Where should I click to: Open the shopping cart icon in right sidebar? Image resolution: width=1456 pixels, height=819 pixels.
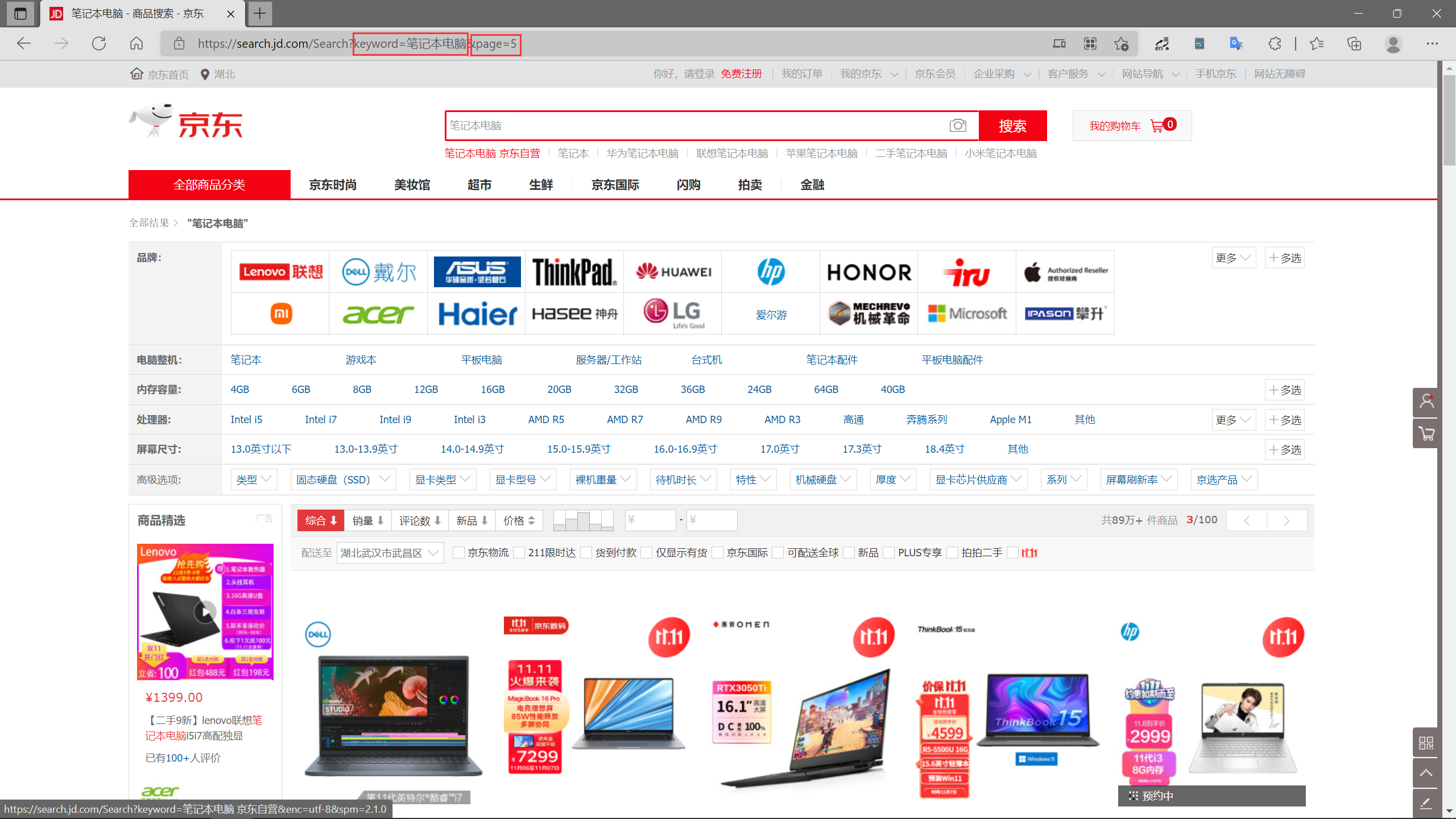point(1426,434)
